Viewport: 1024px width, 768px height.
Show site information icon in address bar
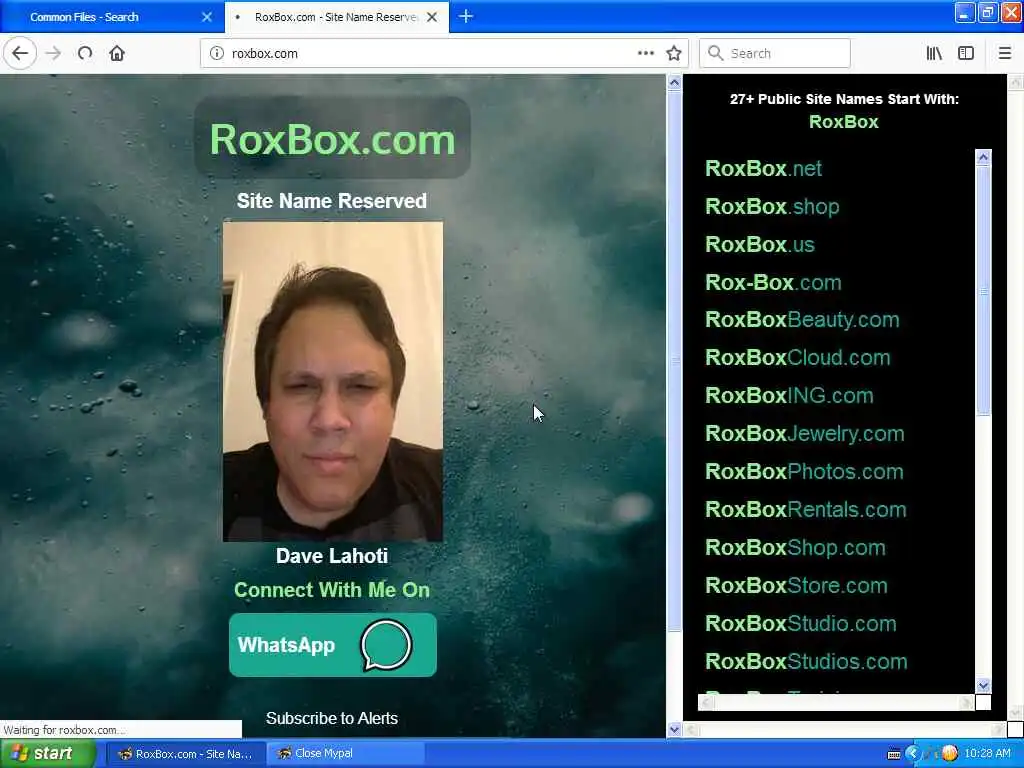217,53
